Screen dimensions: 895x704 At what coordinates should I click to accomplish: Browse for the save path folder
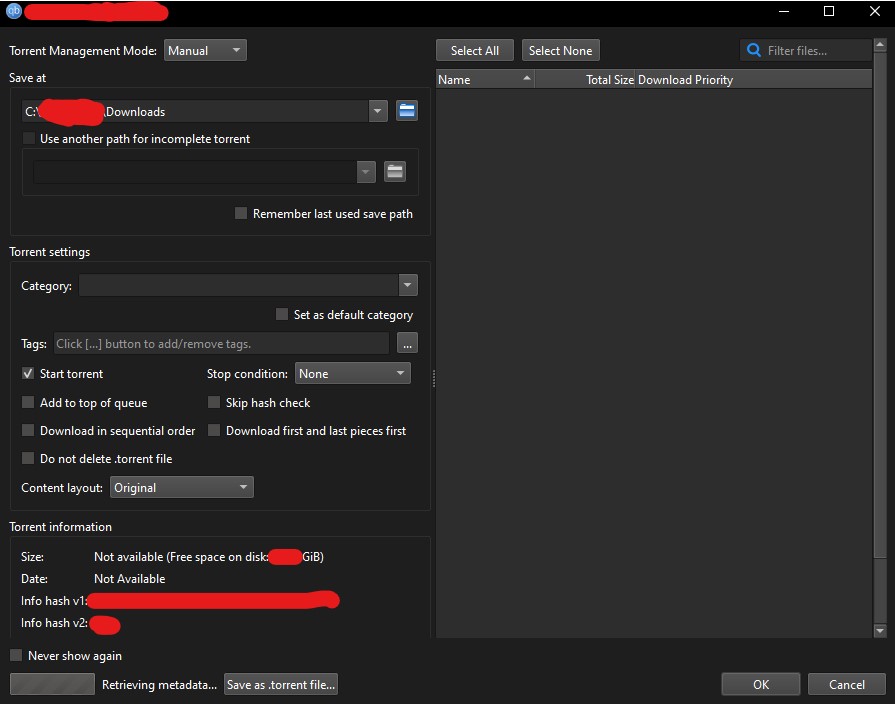click(x=406, y=111)
